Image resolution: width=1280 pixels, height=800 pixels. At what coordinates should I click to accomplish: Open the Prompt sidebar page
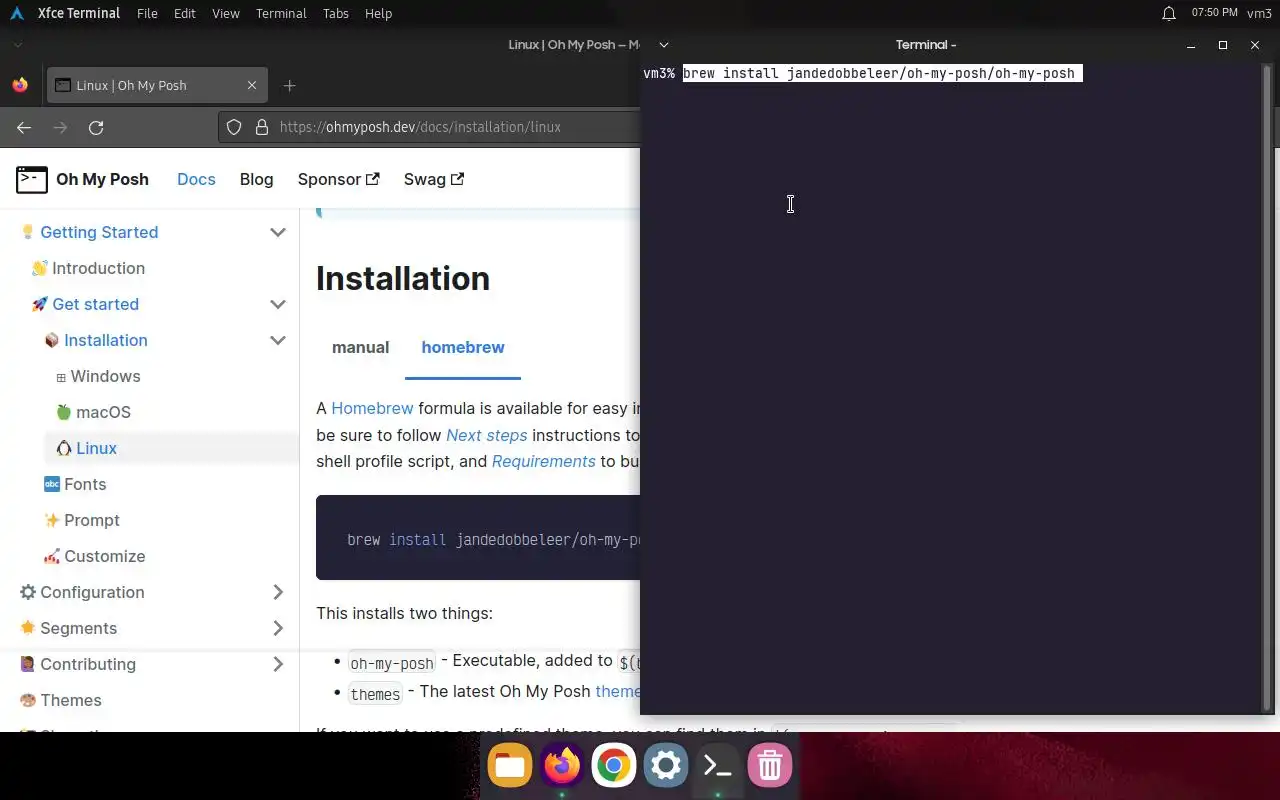91,520
